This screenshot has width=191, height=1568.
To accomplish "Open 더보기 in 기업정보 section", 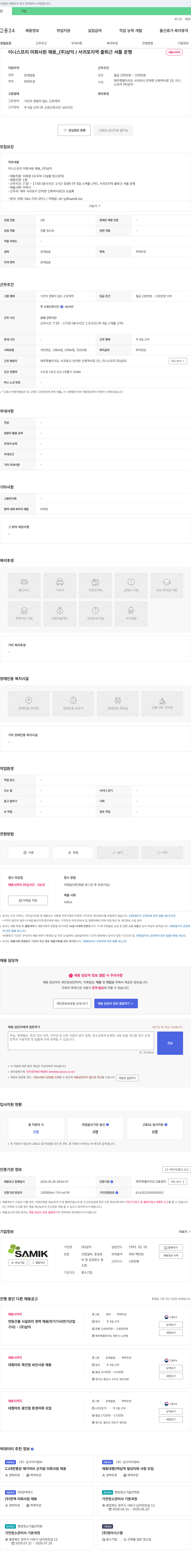I will coord(184,1231).
